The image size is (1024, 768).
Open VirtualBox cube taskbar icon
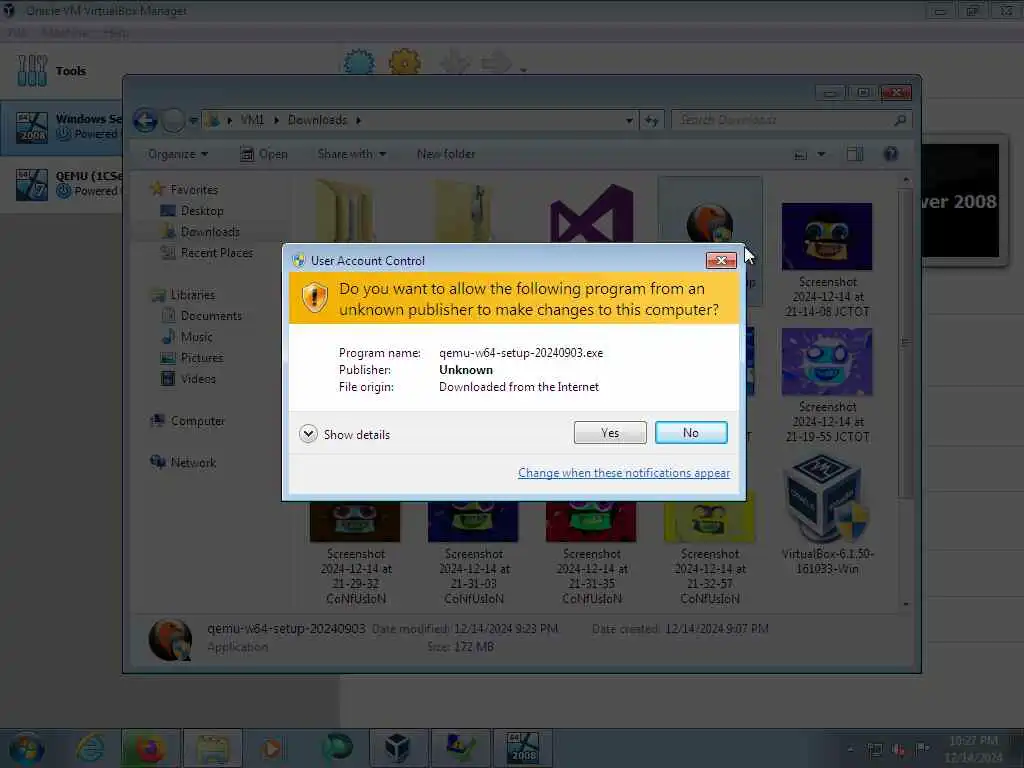click(x=398, y=748)
